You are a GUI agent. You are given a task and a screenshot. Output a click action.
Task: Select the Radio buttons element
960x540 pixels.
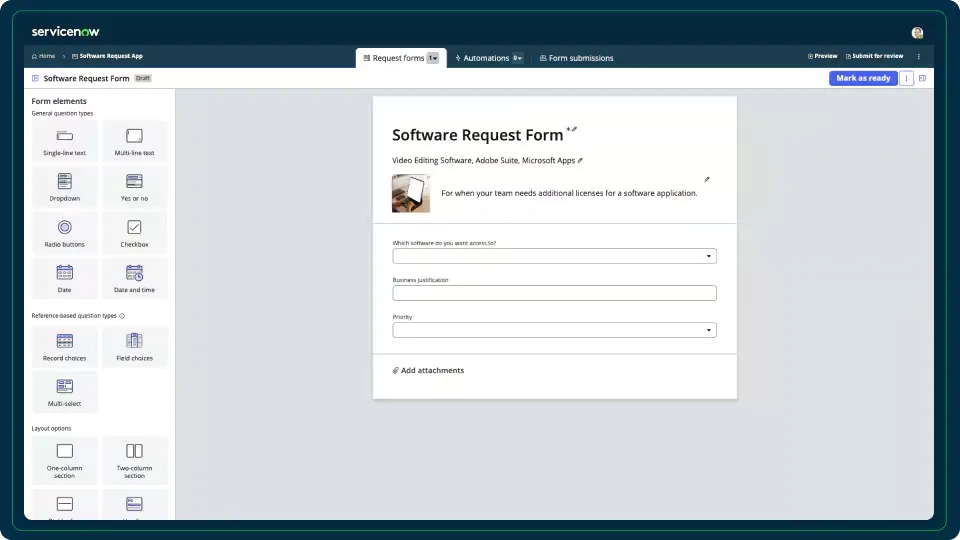point(64,233)
